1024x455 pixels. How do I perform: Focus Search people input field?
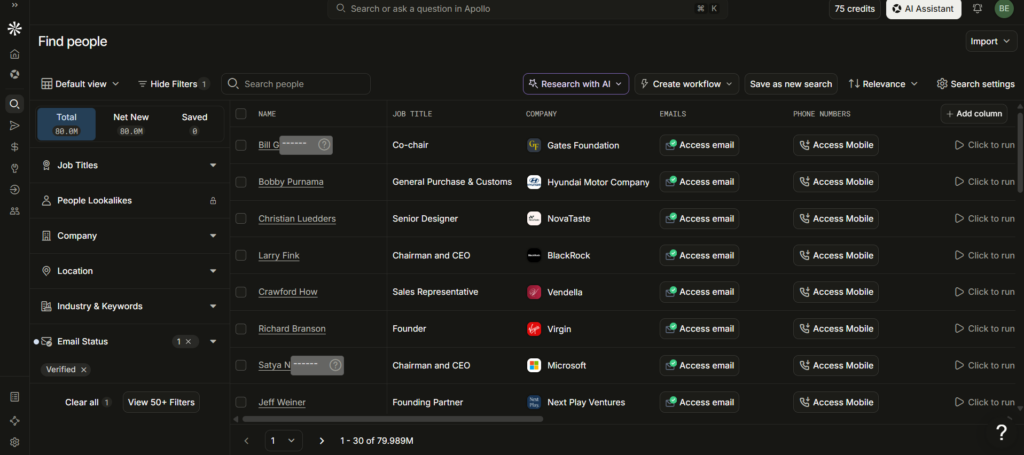(x=296, y=84)
